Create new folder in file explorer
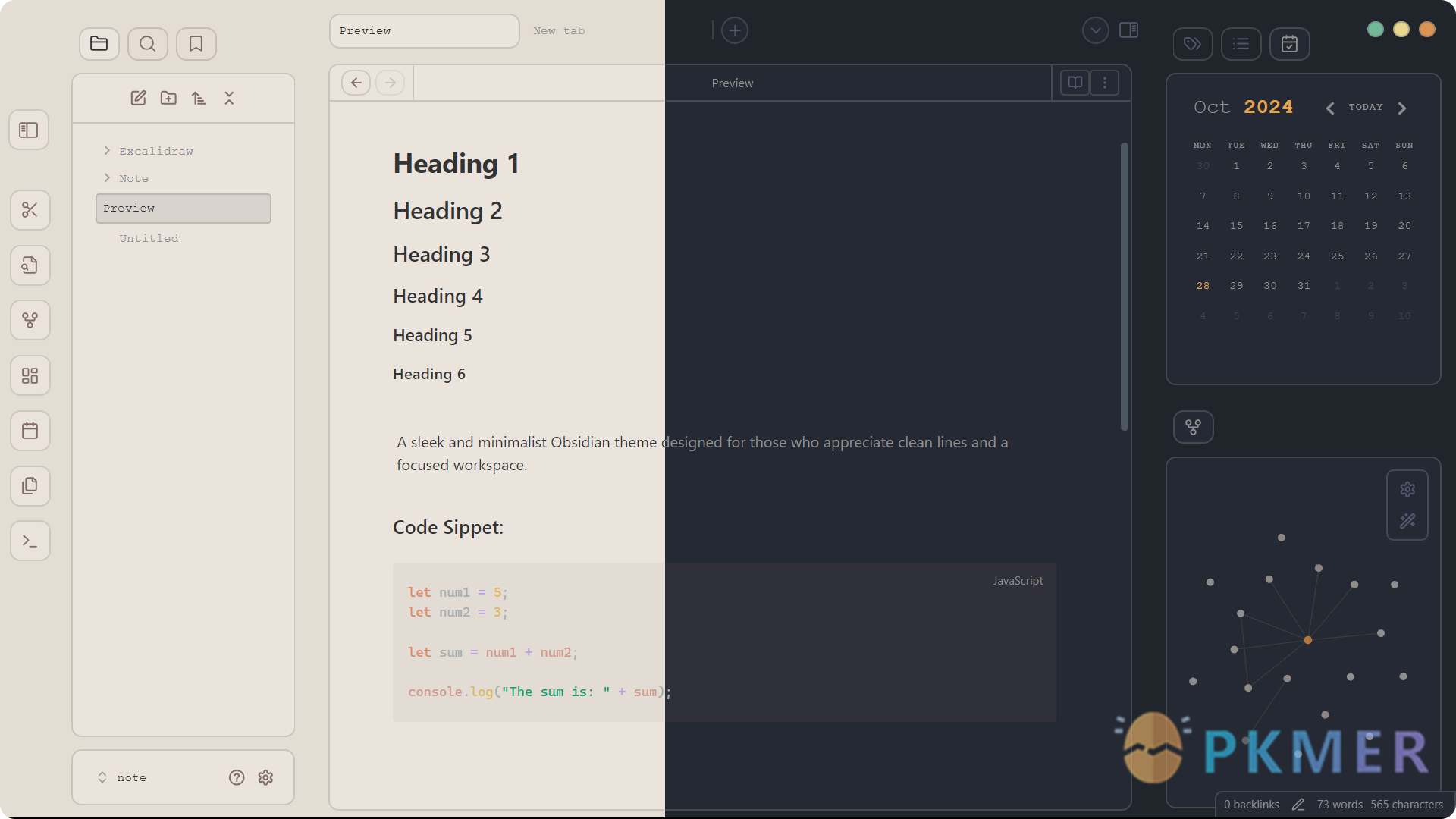Viewport: 1456px width, 819px height. tap(168, 99)
